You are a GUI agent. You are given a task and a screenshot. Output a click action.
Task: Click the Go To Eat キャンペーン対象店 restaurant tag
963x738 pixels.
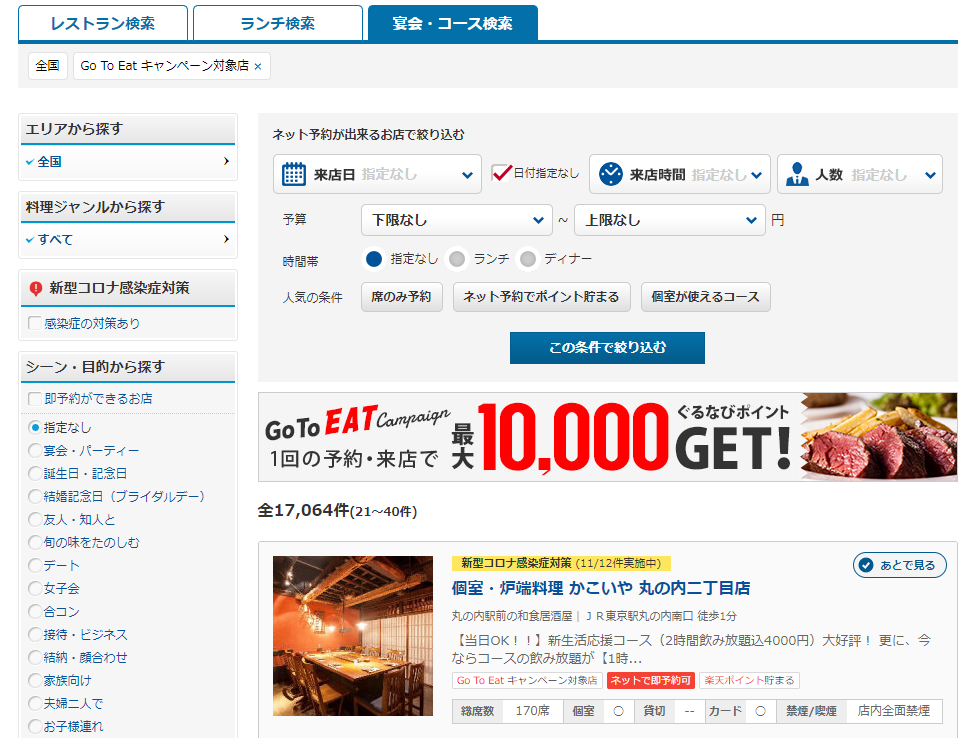coord(527,680)
